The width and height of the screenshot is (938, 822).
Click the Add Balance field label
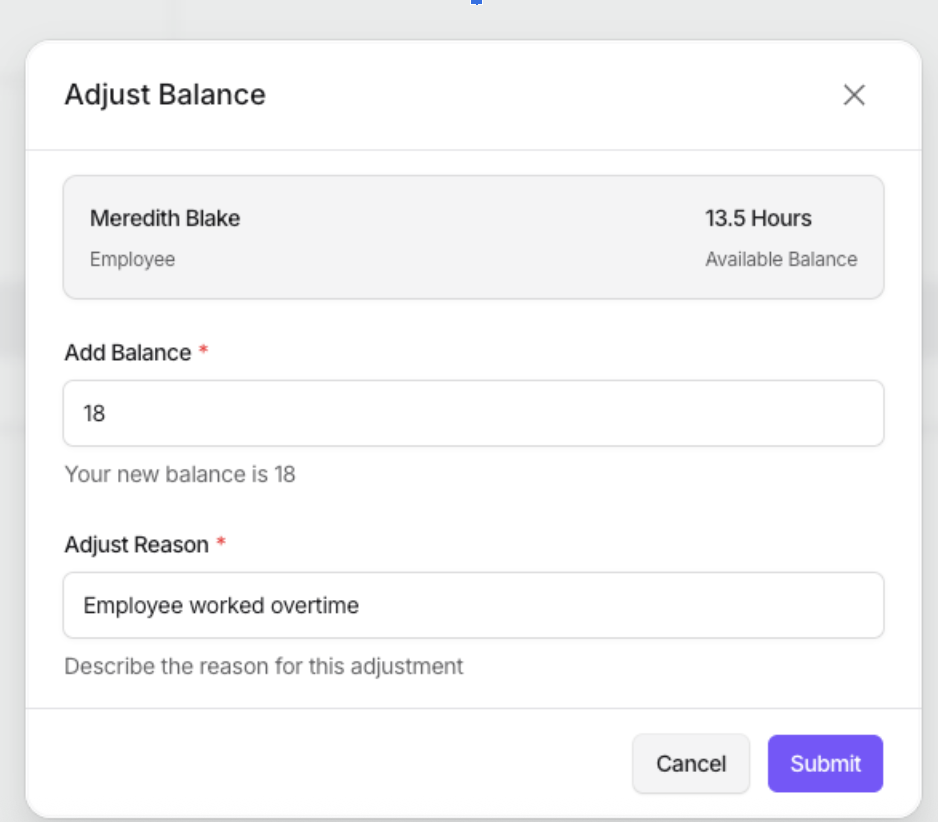click(127, 353)
